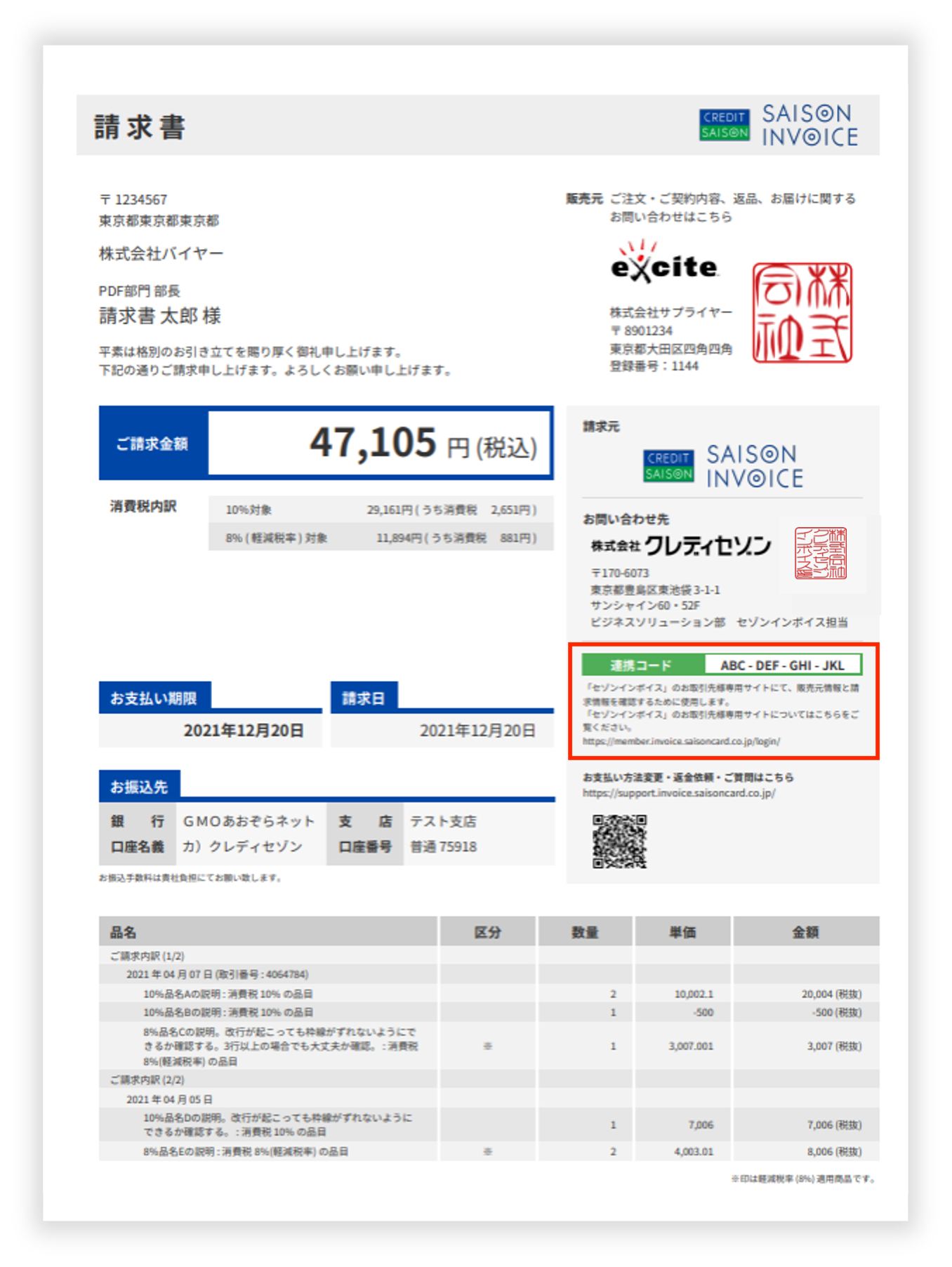The height and width of the screenshot is (1267, 952).
Task: Click the 消費税内訳 label
Action: [143, 507]
